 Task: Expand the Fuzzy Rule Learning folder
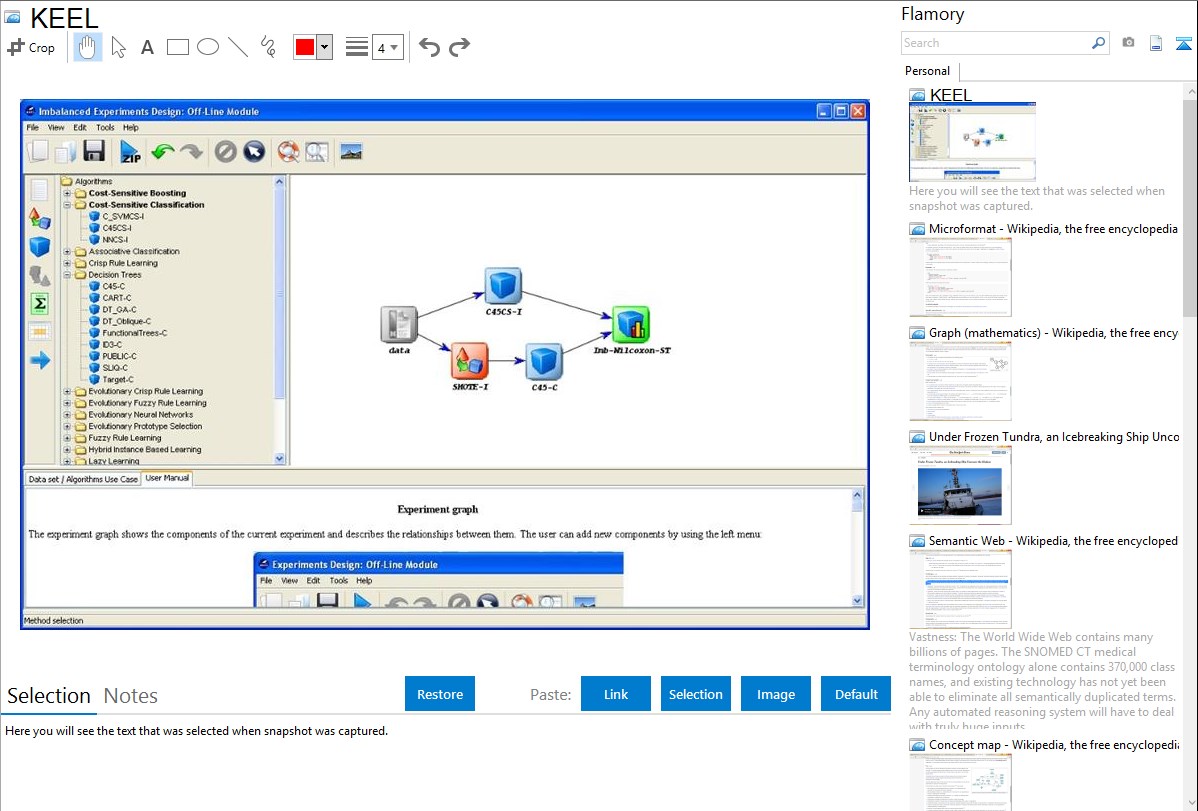click(x=67, y=438)
